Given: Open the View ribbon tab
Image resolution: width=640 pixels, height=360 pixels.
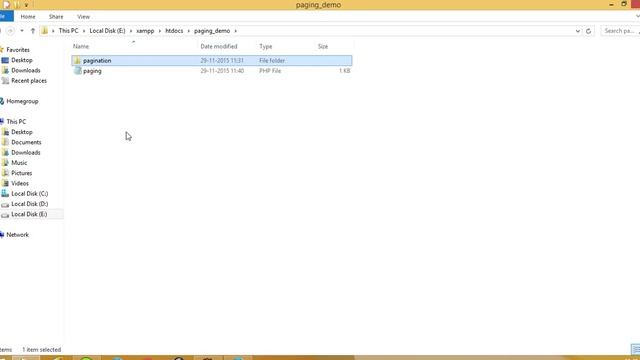Looking at the screenshot, I should click(x=83, y=17).
